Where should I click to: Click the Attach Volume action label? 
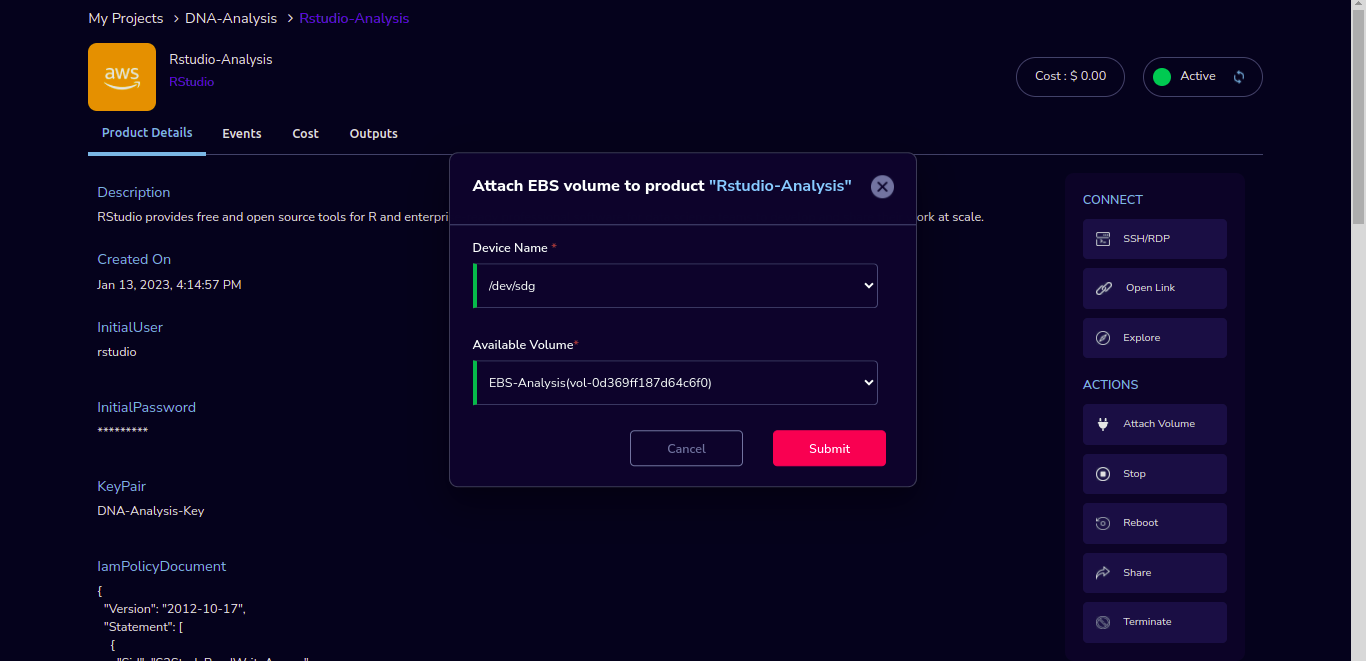[x=1159, y=424]
